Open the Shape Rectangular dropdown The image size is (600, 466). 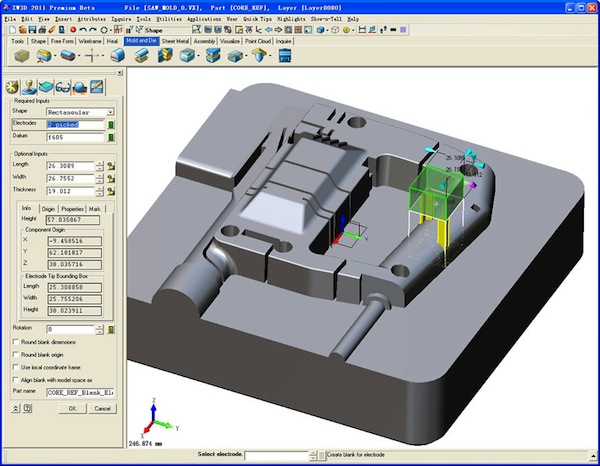point(110,112)
